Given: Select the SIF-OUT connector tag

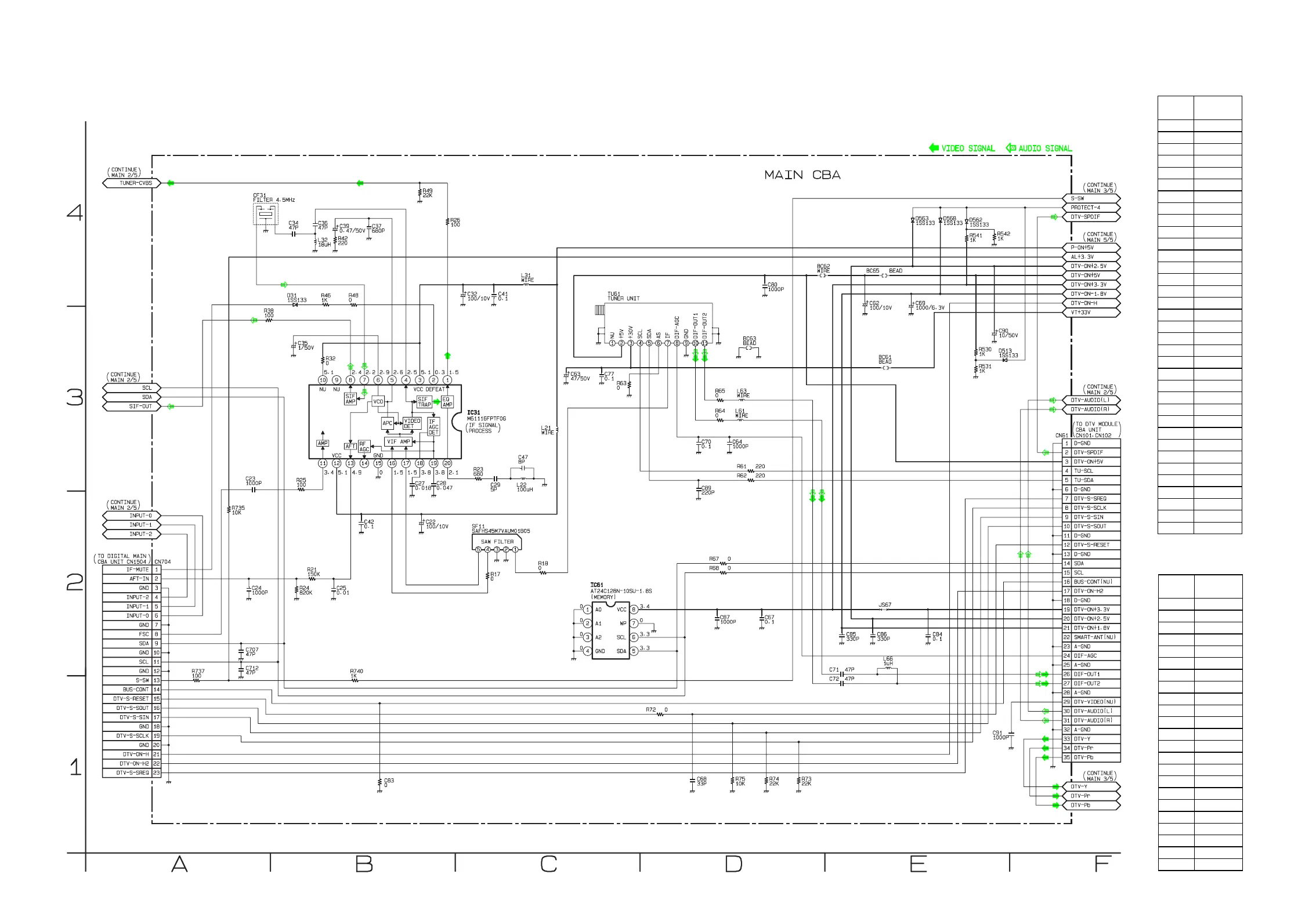Looking at the screenshot, I should pos(131,407).
